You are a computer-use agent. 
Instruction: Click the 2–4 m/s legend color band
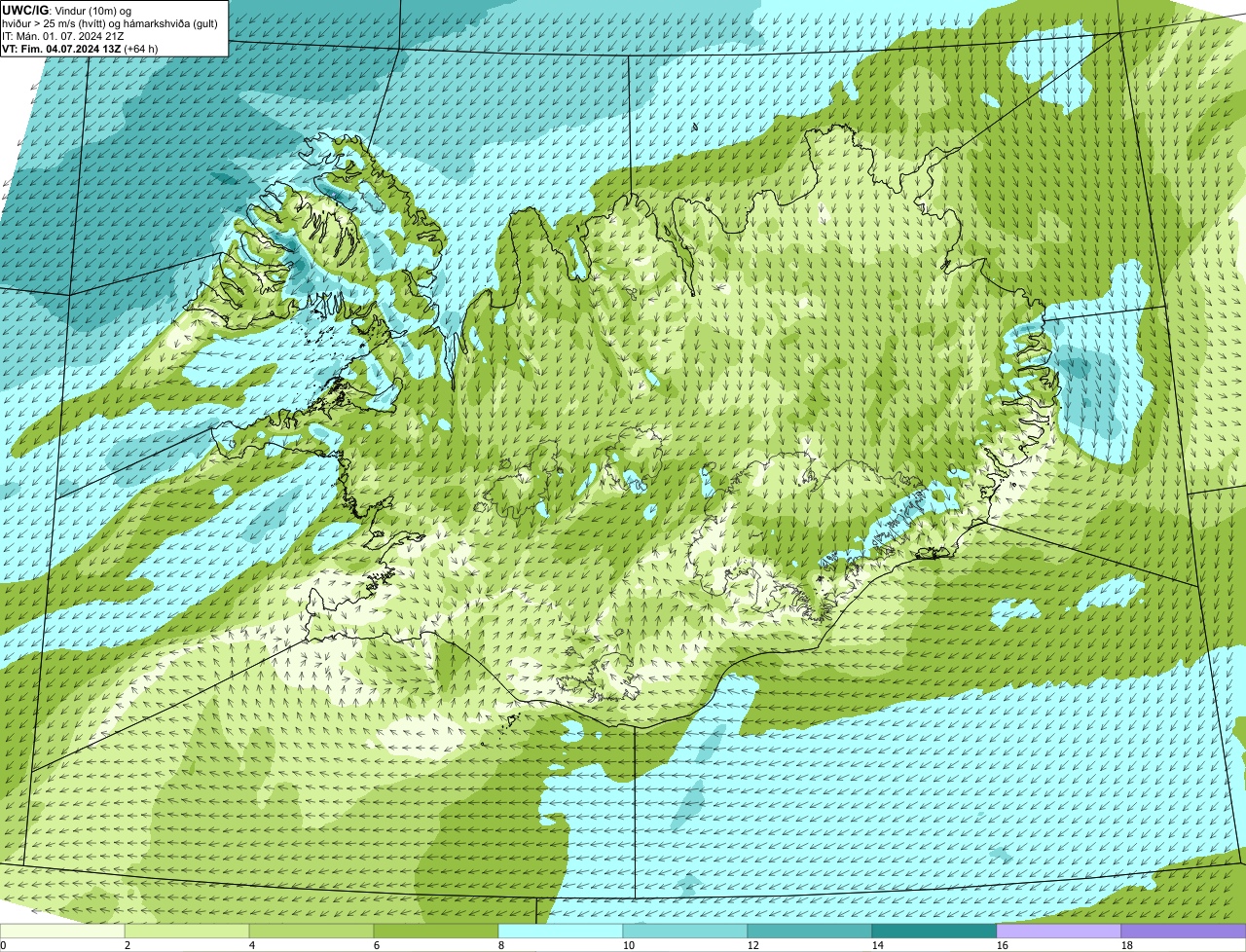coord(187,932)
